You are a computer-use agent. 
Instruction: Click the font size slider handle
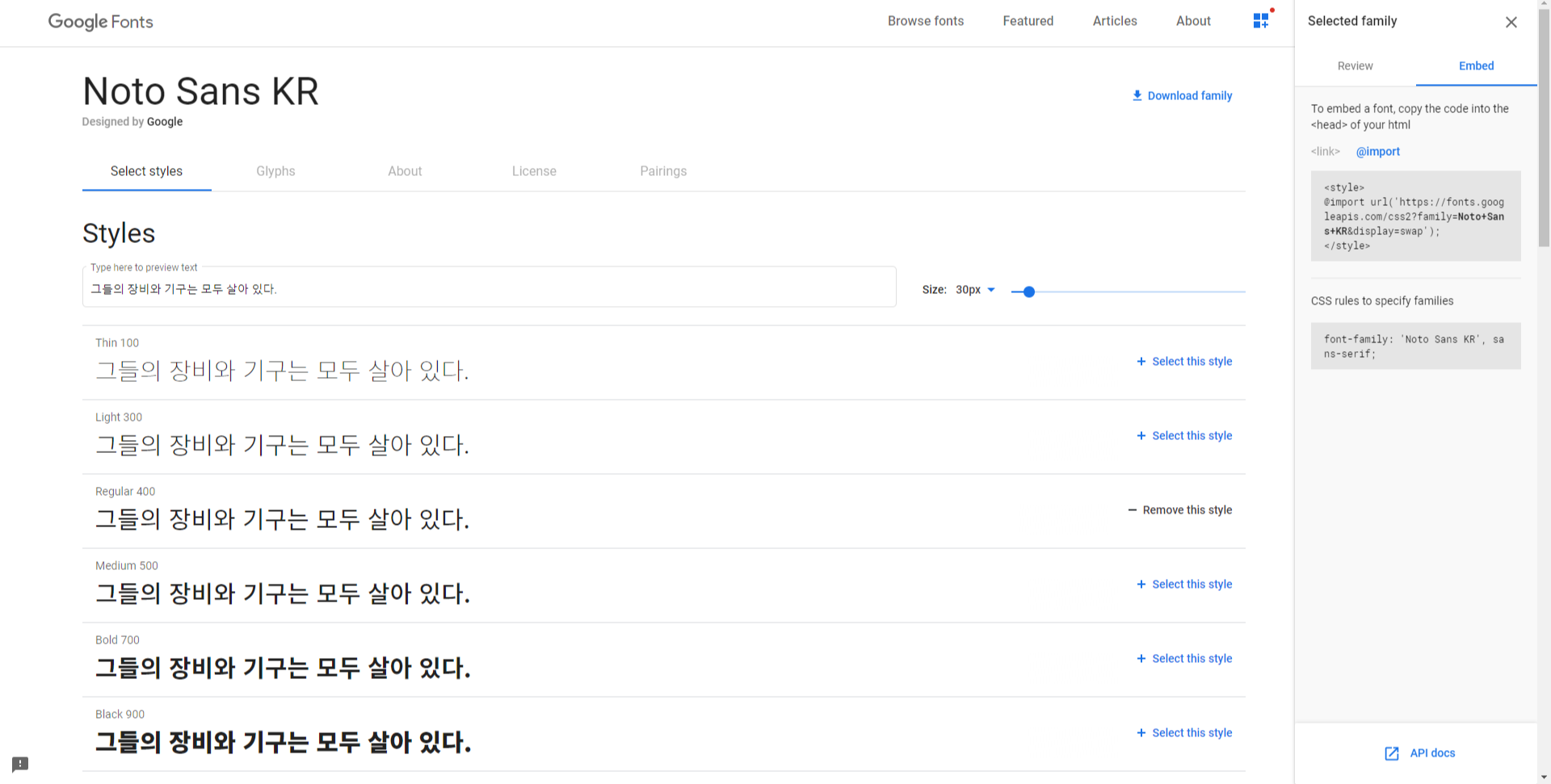[1028, 291]
